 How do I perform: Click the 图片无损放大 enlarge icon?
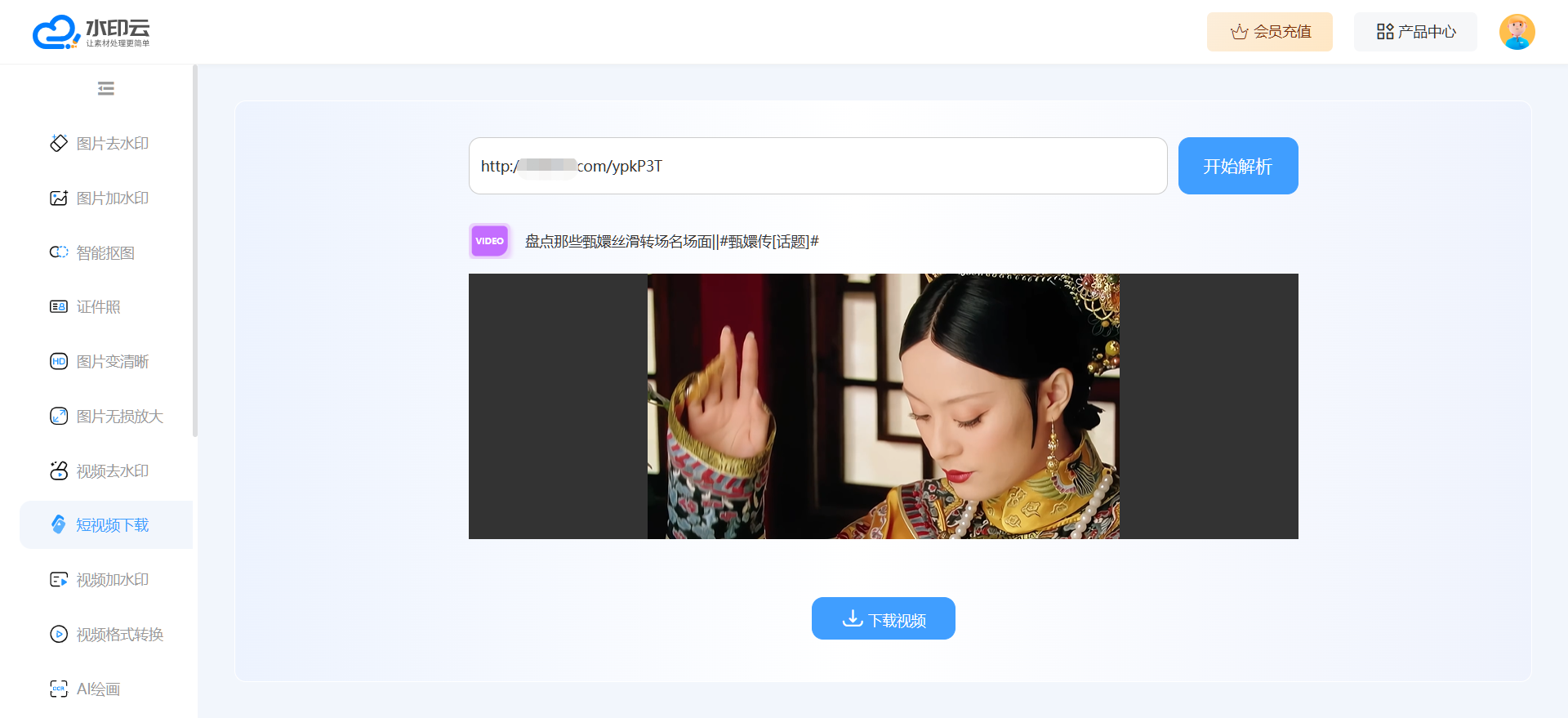pyautogui.click(x=59, y=416)
